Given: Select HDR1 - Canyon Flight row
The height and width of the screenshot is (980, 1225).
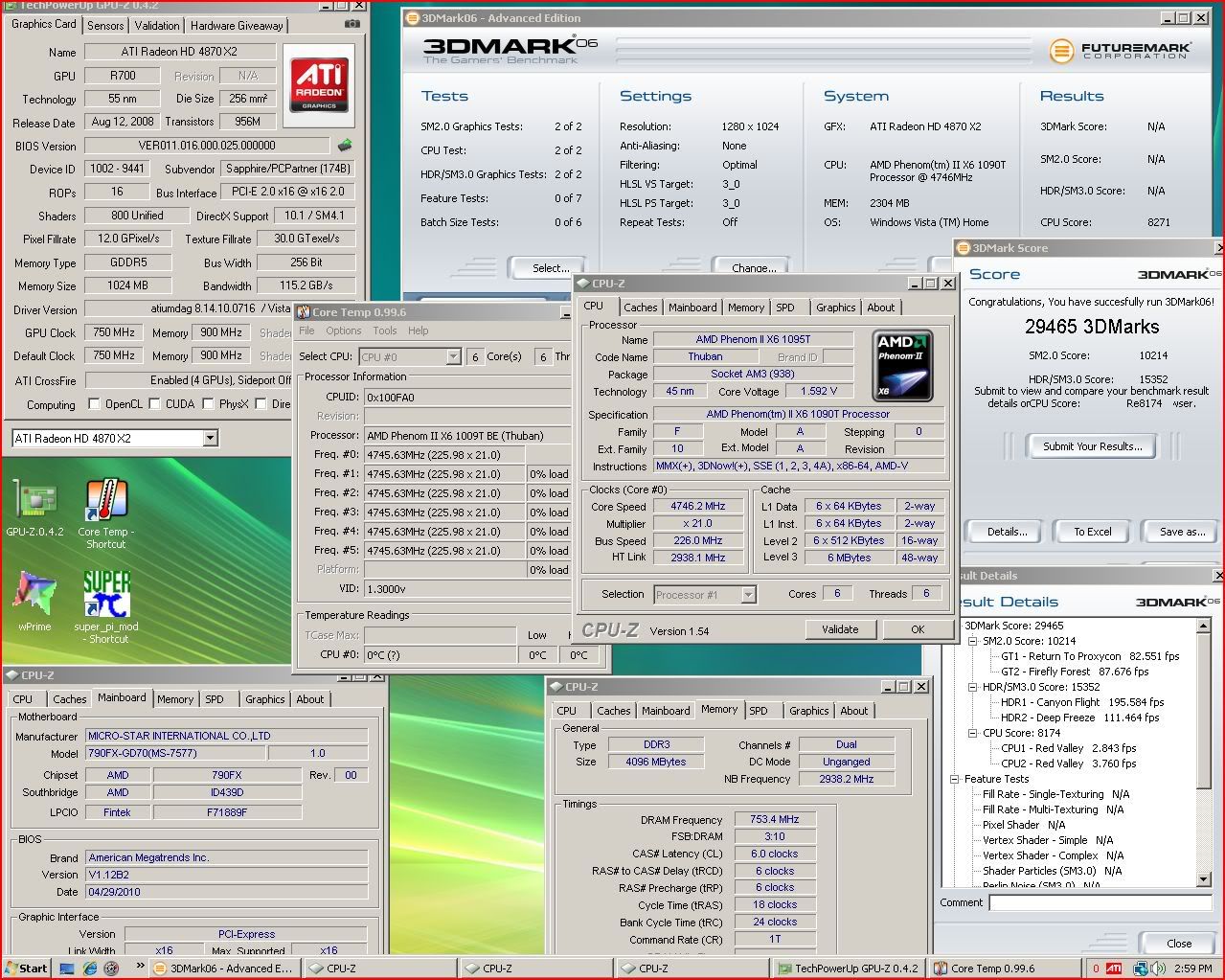Looking at the screenshot, I should pyautogui.click(x=1082, y=702).
